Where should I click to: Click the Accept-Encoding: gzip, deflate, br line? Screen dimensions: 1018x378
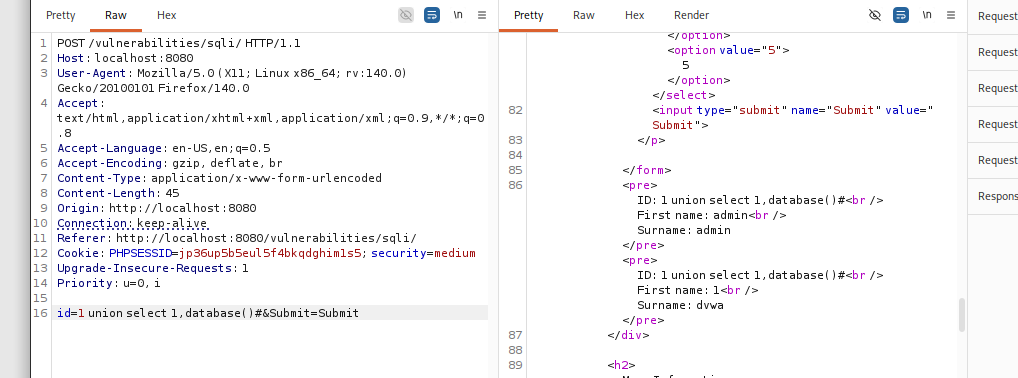169,163
